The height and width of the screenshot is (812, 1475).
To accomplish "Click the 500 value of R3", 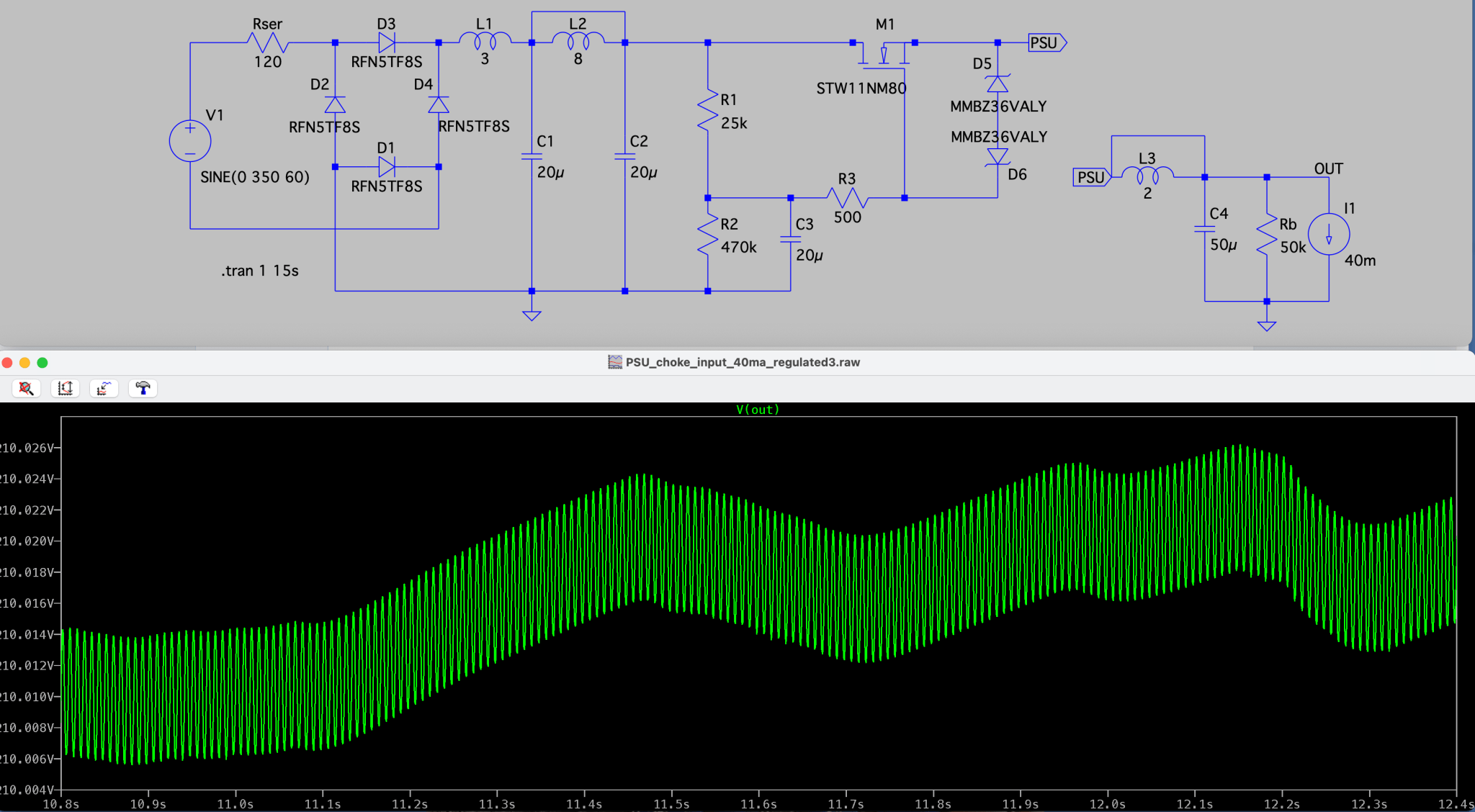I will (848, 217).
